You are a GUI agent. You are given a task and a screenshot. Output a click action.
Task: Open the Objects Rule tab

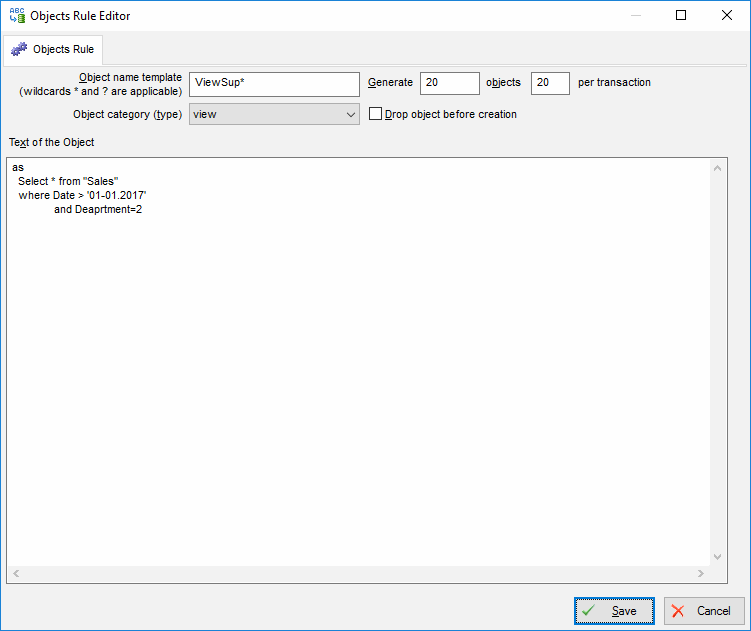pos(53,49)
